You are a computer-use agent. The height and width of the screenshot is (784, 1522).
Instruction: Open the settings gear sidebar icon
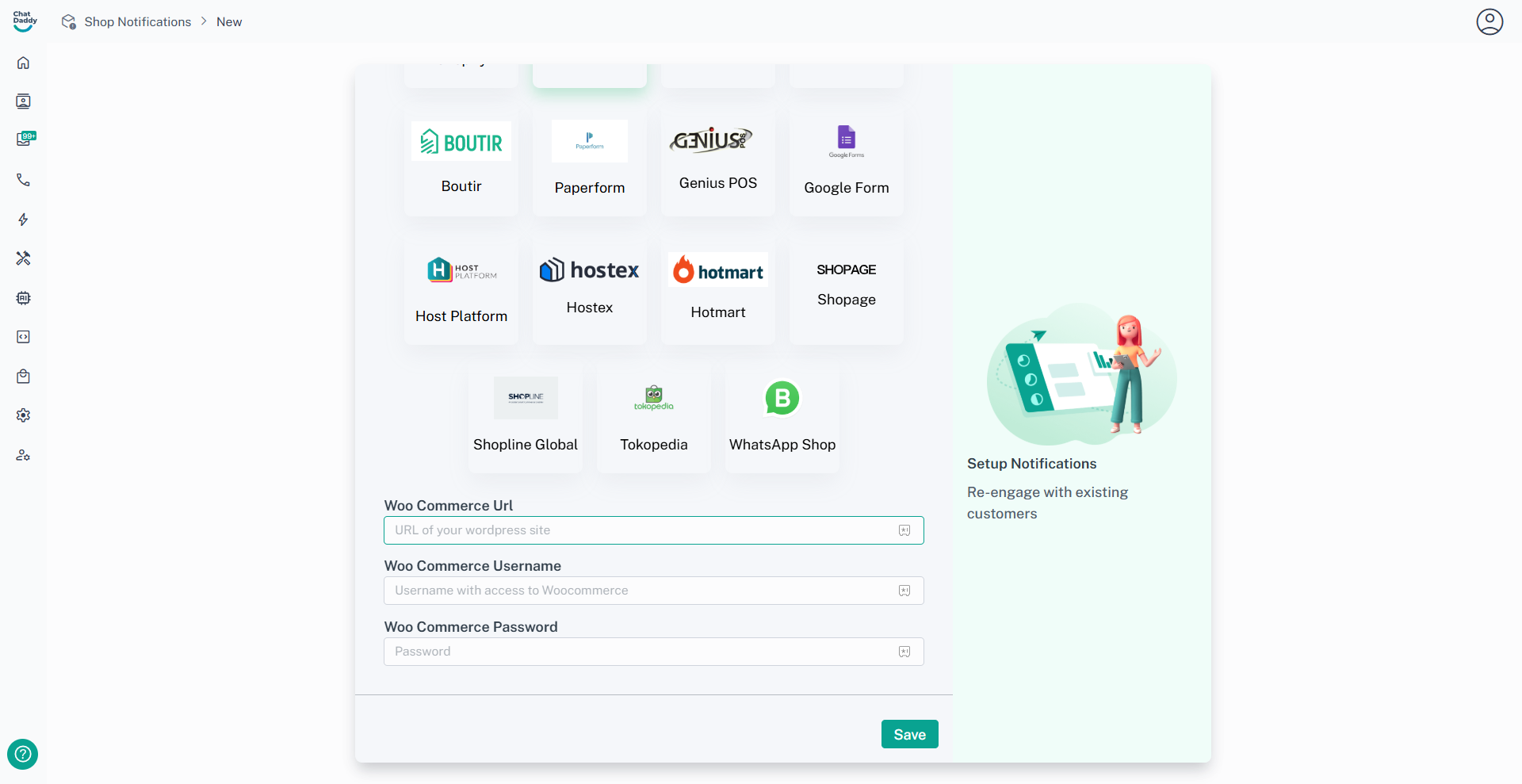pos(23,415)
